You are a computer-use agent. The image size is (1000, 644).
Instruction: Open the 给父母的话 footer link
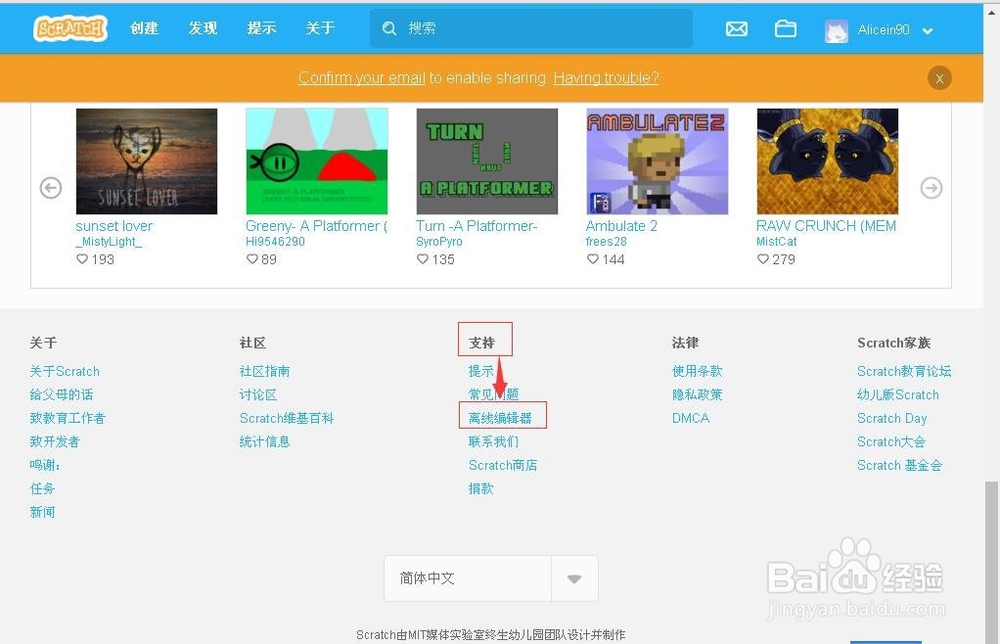click(61, 395)
